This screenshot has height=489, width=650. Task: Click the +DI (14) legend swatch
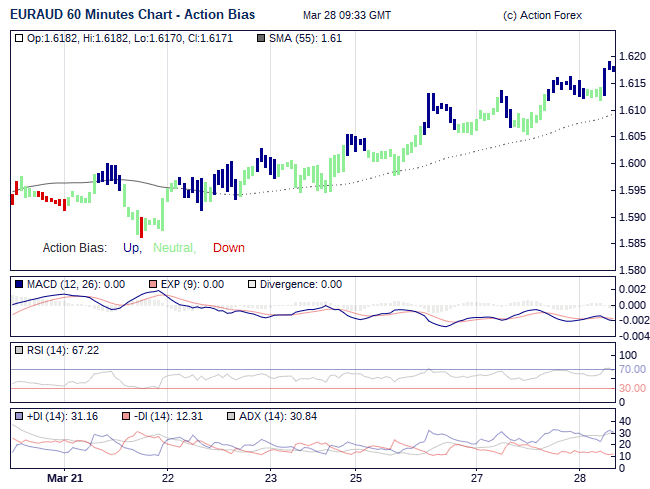pos(20,416)
